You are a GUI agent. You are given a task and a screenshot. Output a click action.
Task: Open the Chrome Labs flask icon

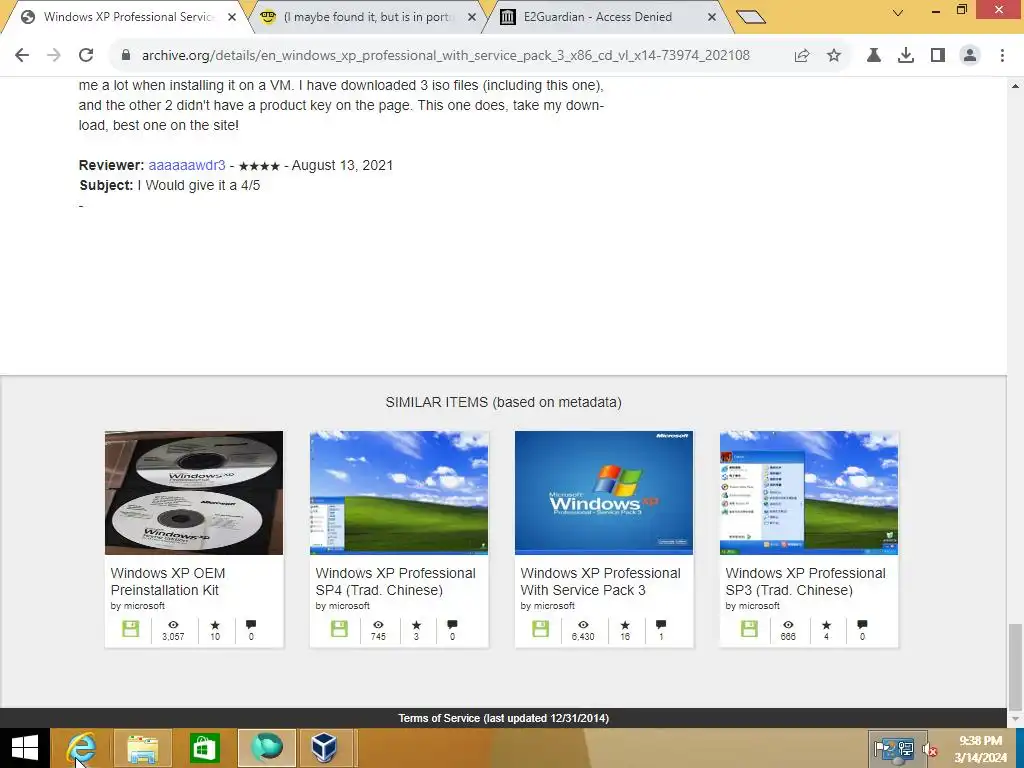[874, 56]
